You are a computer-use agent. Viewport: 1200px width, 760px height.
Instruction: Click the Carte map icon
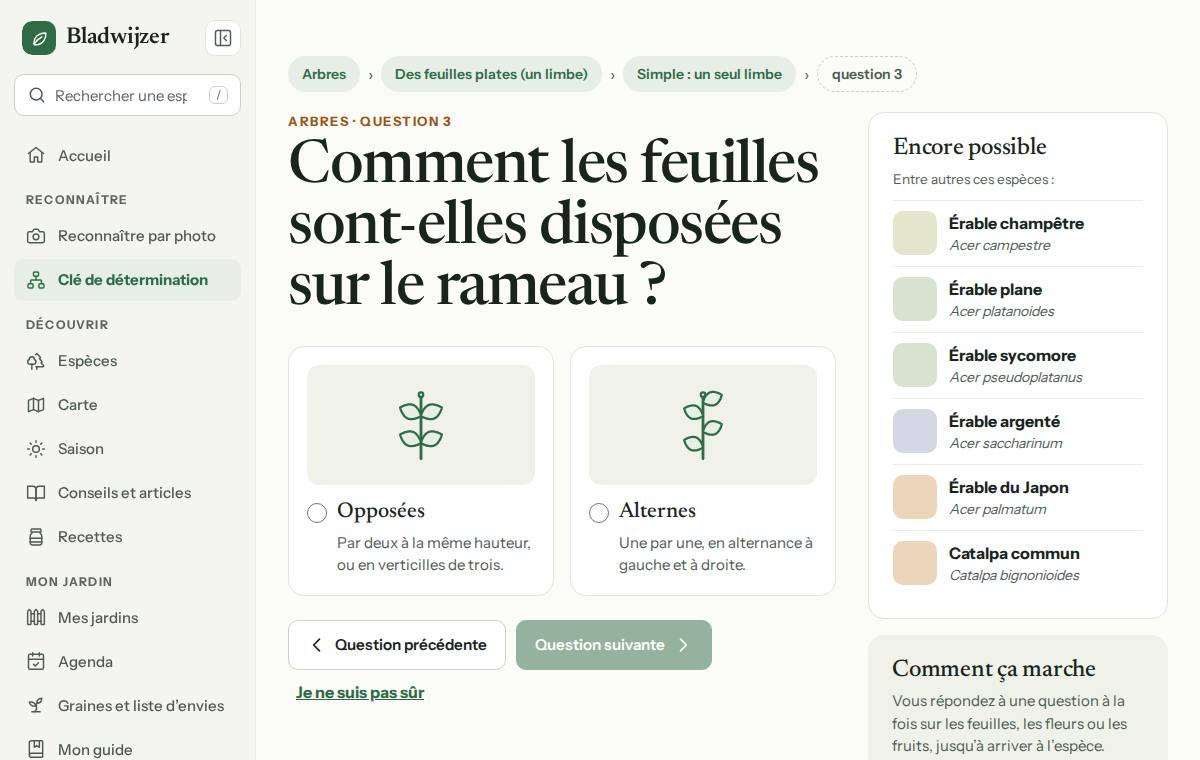[x=36, y=405]
